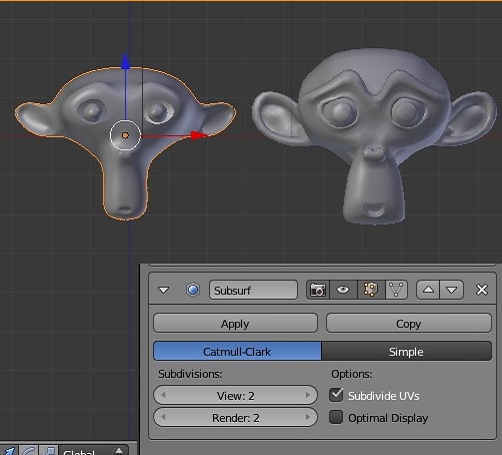Click the Options: label

tap(351, 374)
